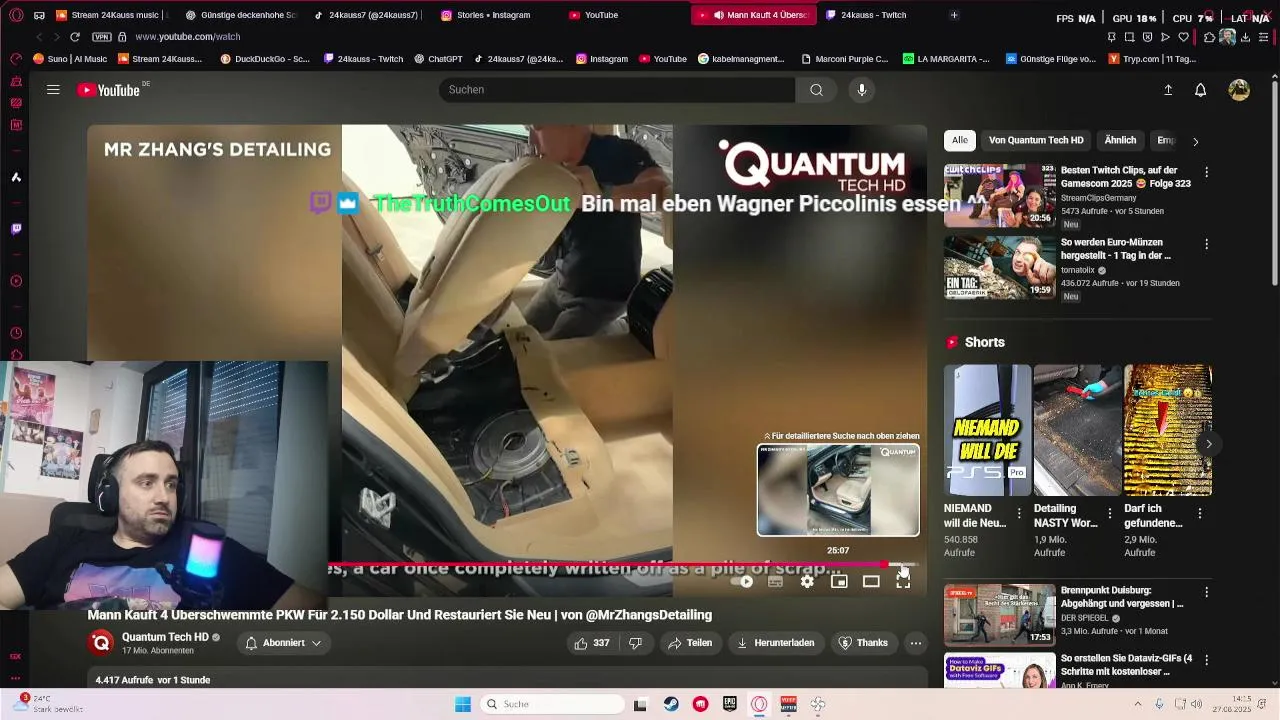The width and height of the screenshot is (1280, 720).
Task: Go to YouTube home via logo
Action: (110, 90)
